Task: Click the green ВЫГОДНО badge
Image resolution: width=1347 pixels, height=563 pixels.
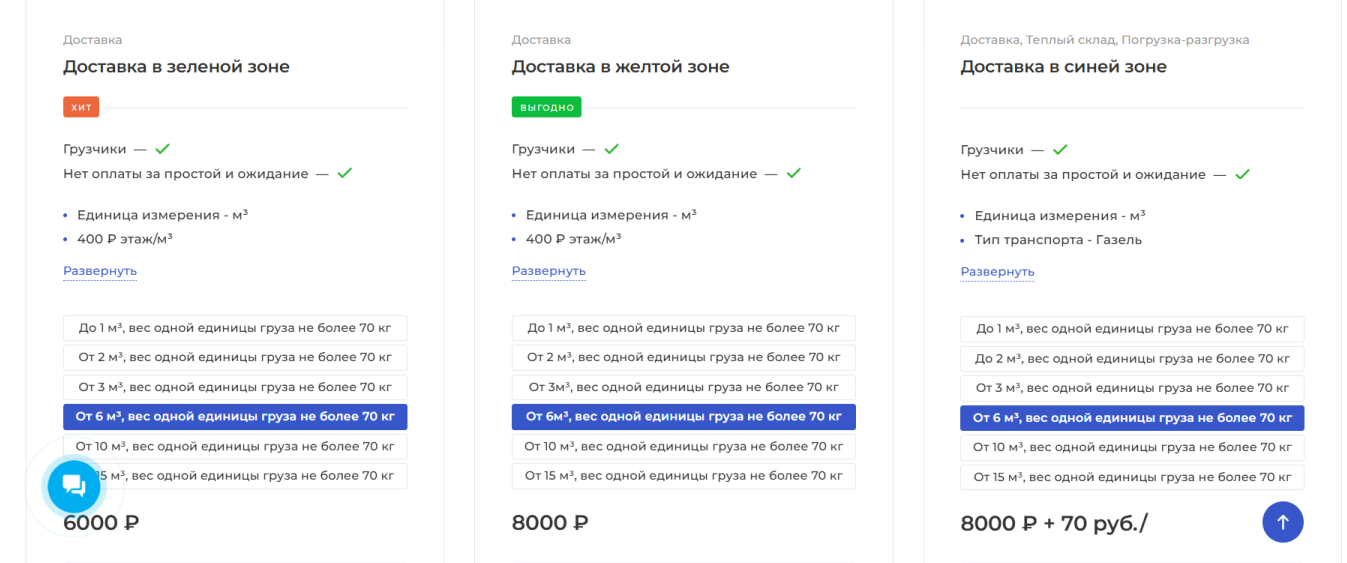Action: click(546, 107)
